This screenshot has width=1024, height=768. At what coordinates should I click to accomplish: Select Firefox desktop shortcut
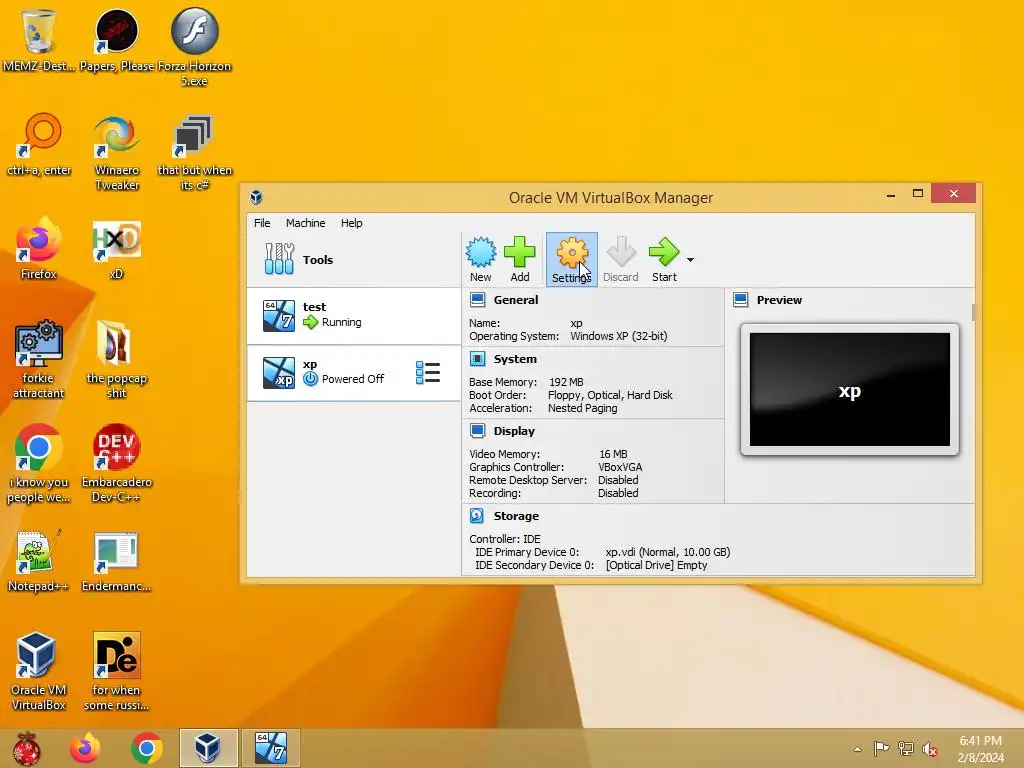(39, 248)
